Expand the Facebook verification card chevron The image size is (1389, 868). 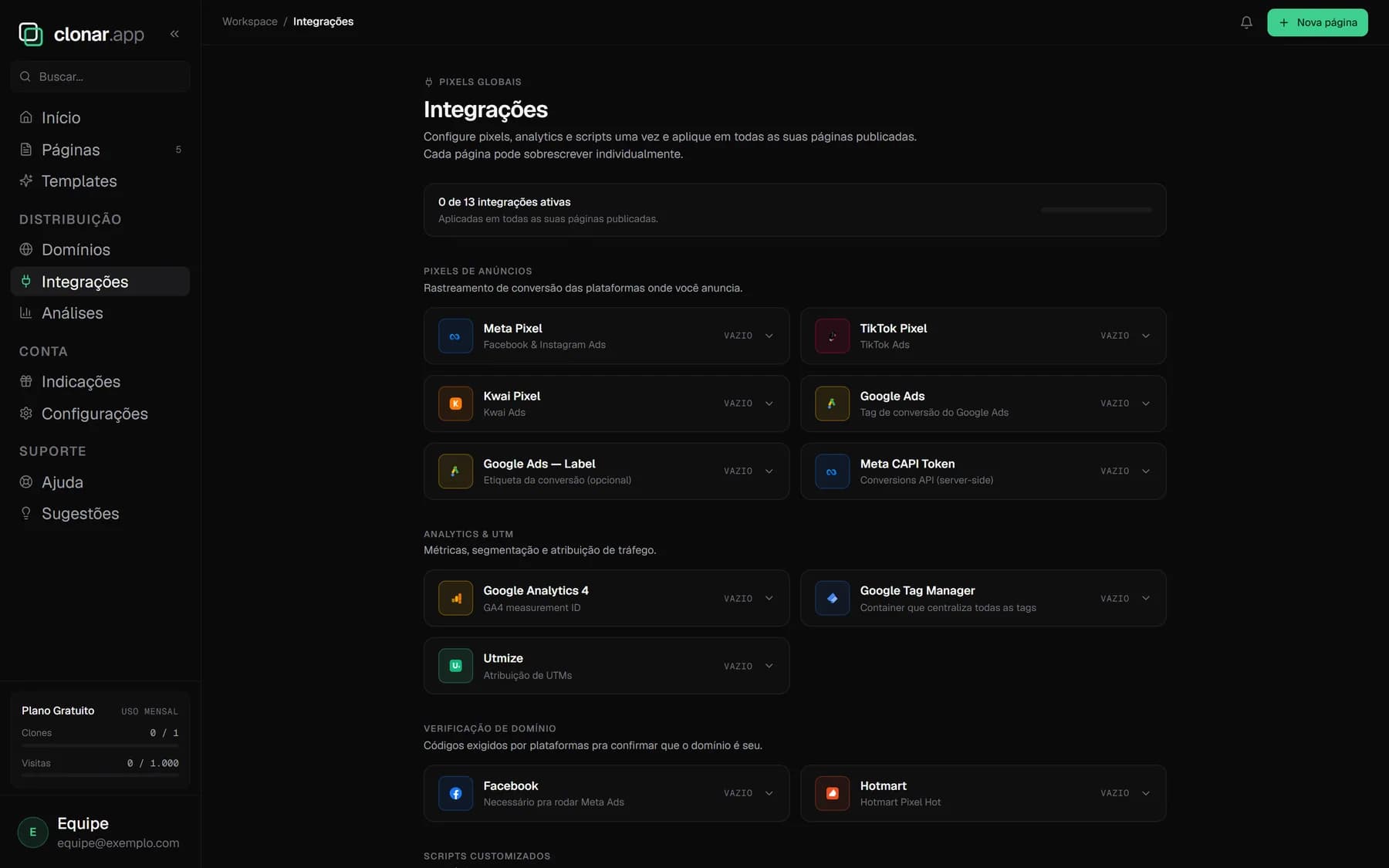tap(769, 793)
